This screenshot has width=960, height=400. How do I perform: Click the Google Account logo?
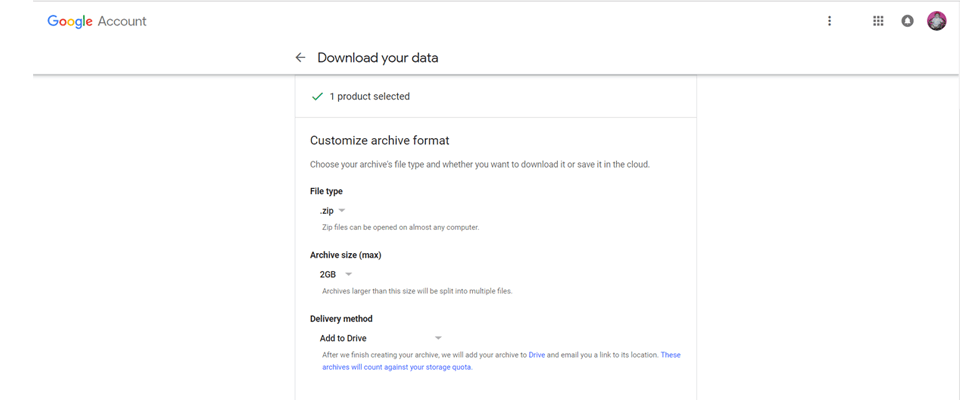coord(97,21)
